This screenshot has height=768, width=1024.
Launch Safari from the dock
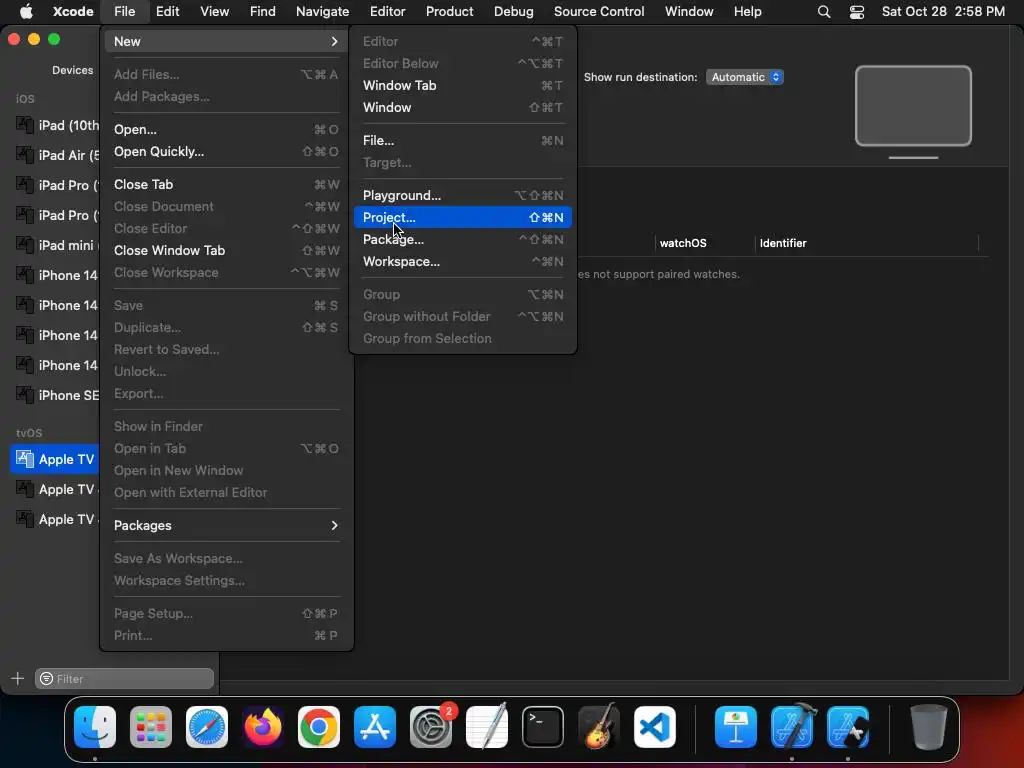click(207, 727)
